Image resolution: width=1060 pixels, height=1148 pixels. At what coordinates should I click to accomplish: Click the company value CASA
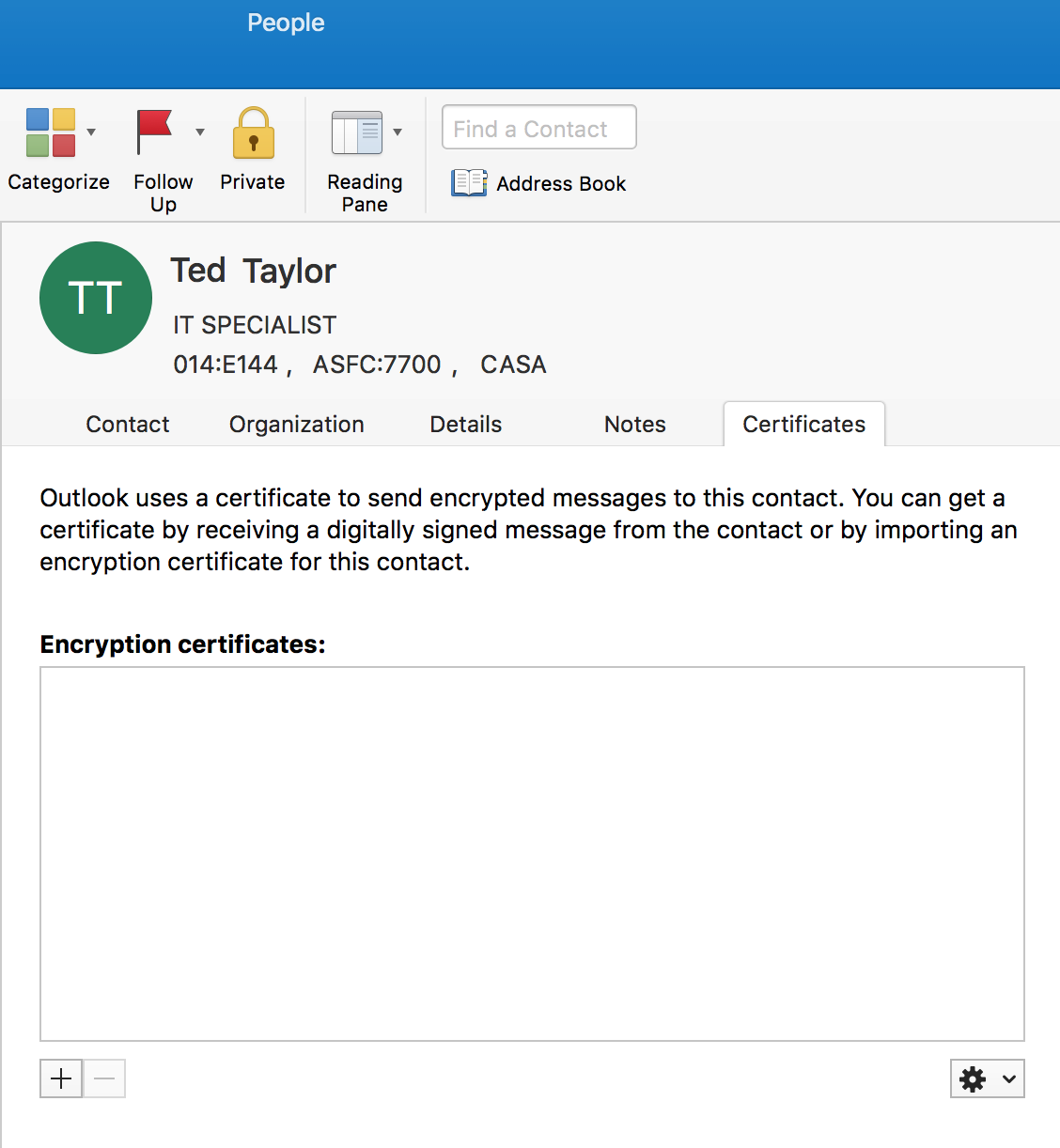click(513, 365)
